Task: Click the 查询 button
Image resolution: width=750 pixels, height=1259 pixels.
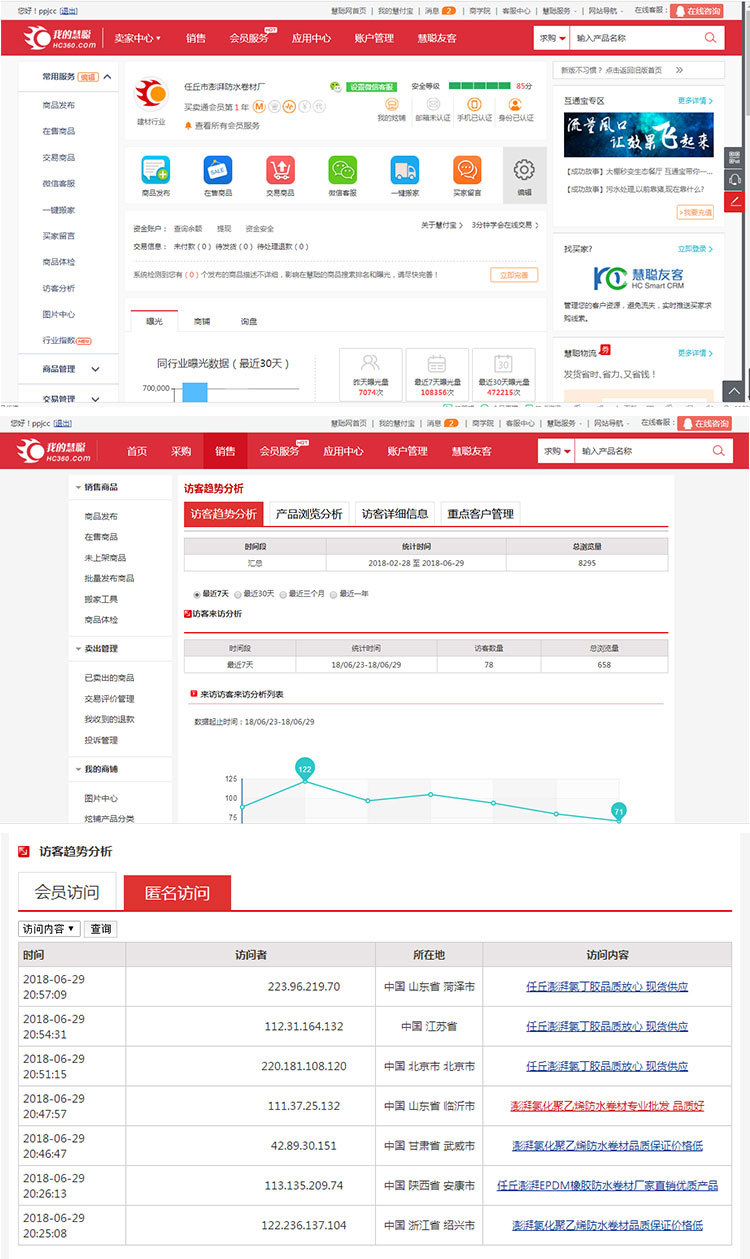Action: pos(101,929)
